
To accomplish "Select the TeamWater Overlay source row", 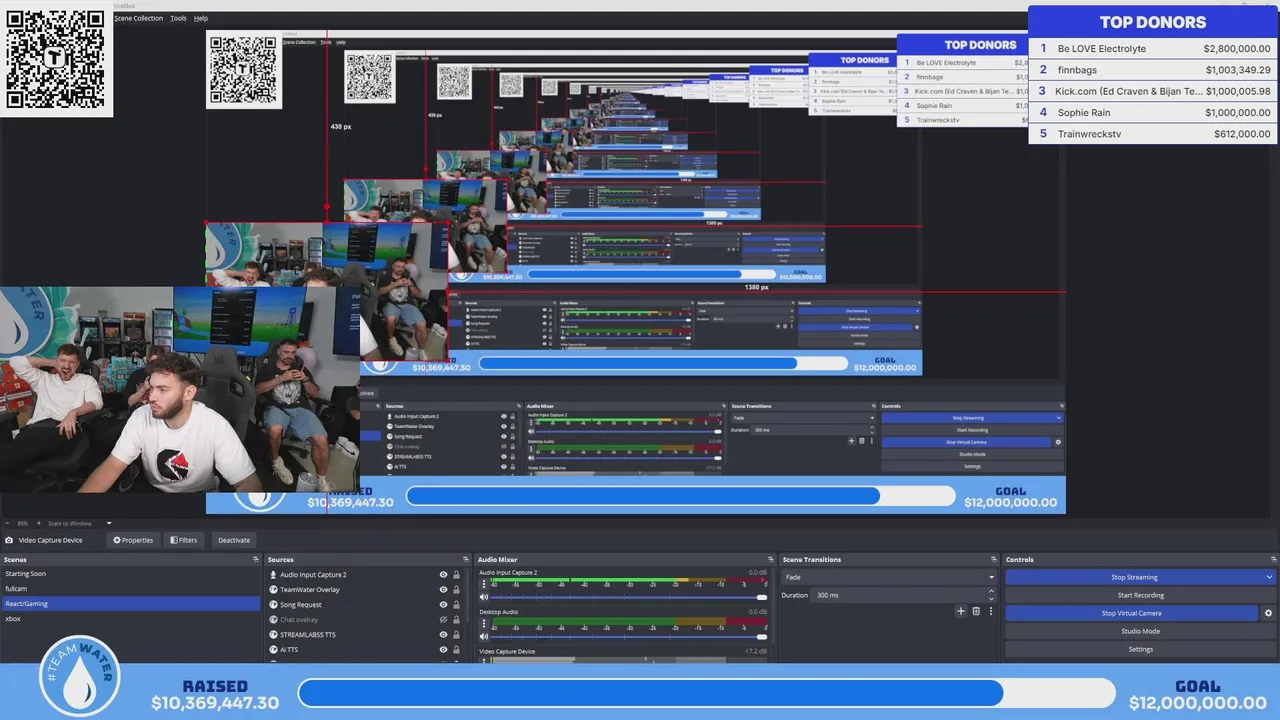I will click(x=366, y=590).
